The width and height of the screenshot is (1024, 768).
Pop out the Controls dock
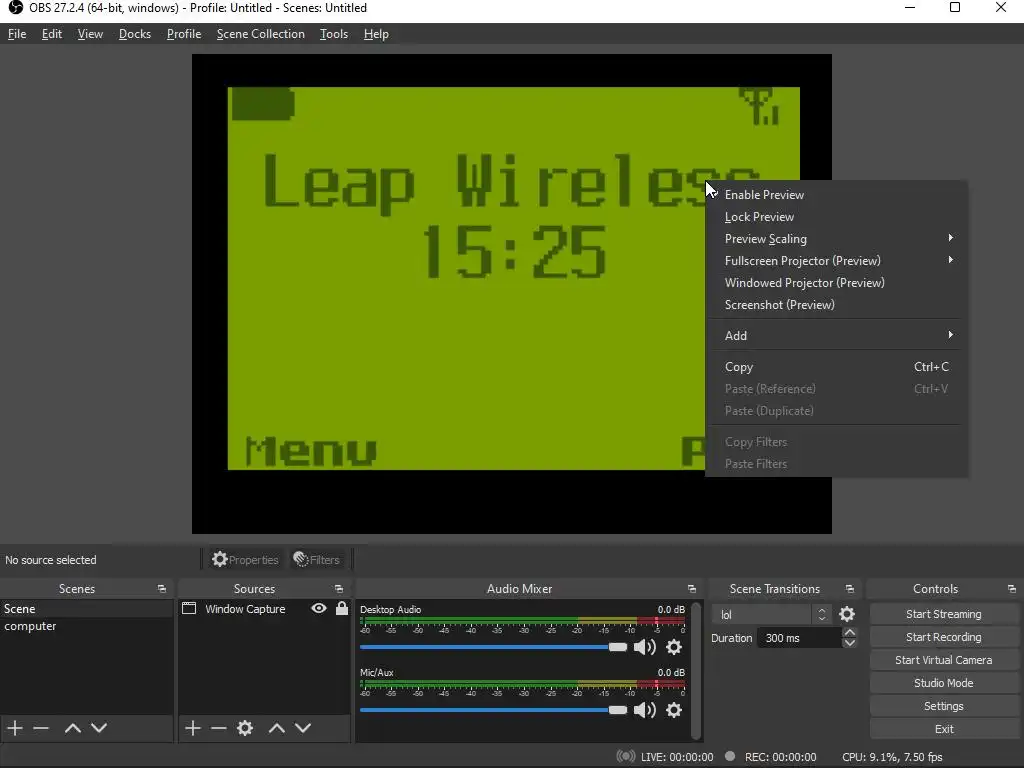coord(1012,589)
